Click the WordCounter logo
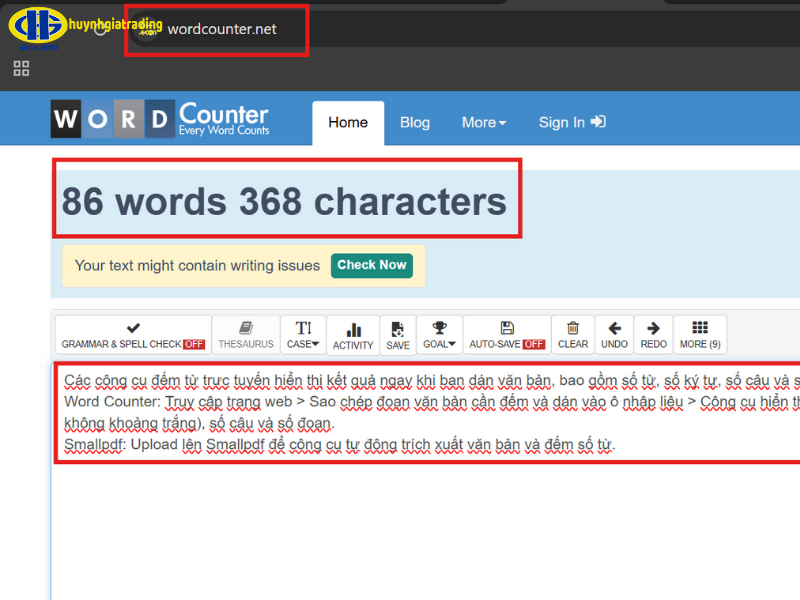Viewport: 800px width, 600px height. coord(160,119)
